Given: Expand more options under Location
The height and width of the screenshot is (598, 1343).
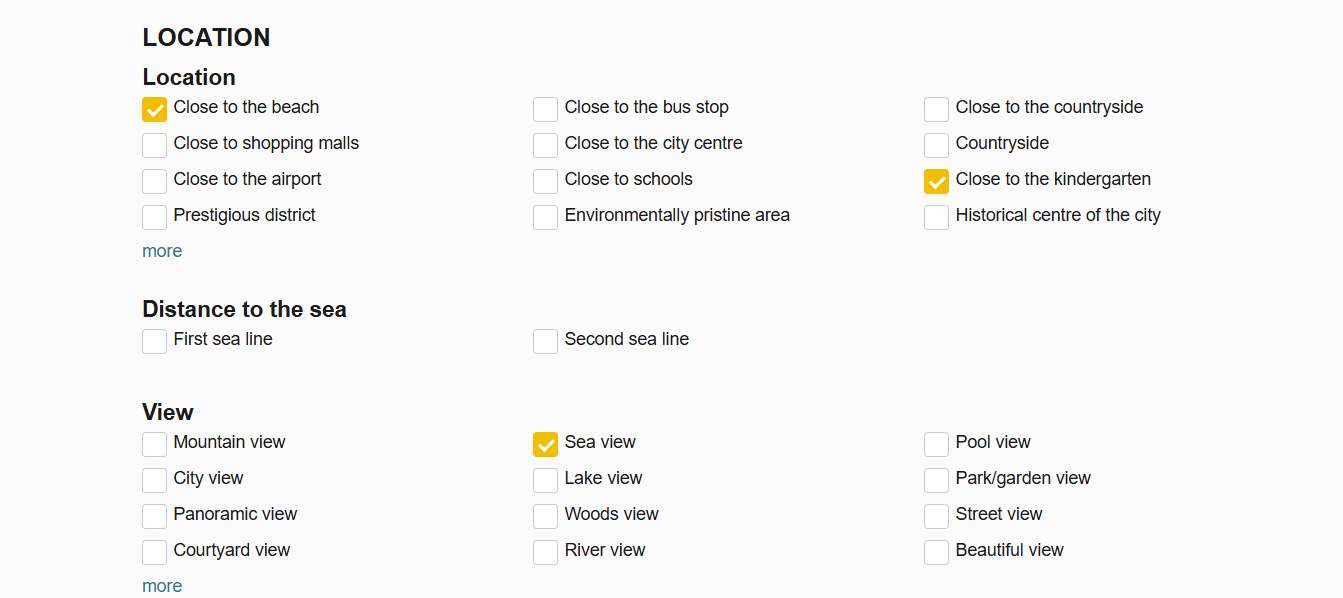Looking at the screenshot, I should point(162,251).
